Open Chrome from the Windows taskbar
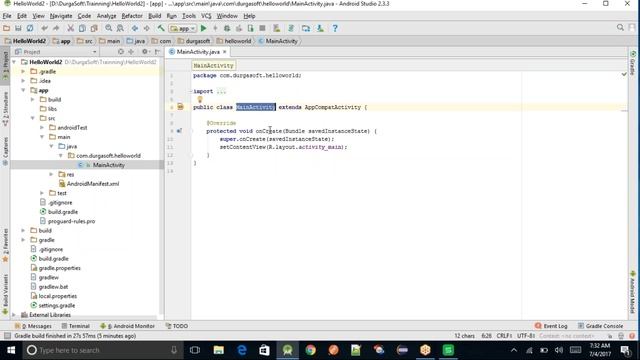 tap(311, 350)
